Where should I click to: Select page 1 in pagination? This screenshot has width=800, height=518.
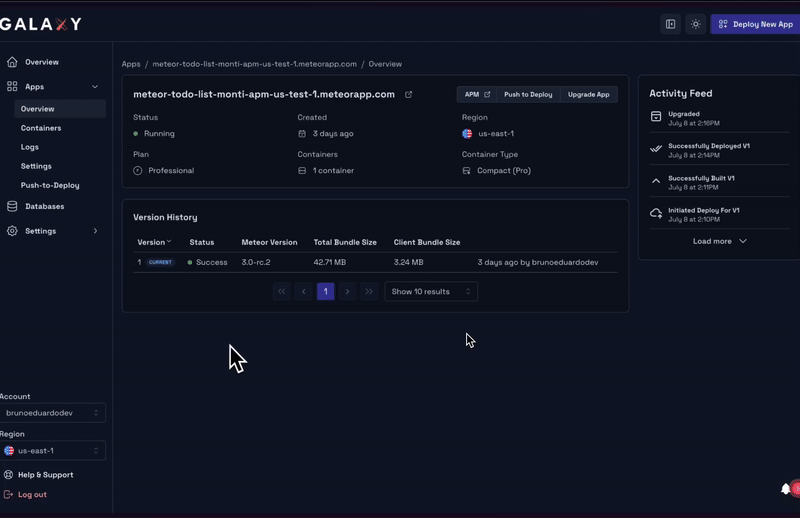pos(326,291)
